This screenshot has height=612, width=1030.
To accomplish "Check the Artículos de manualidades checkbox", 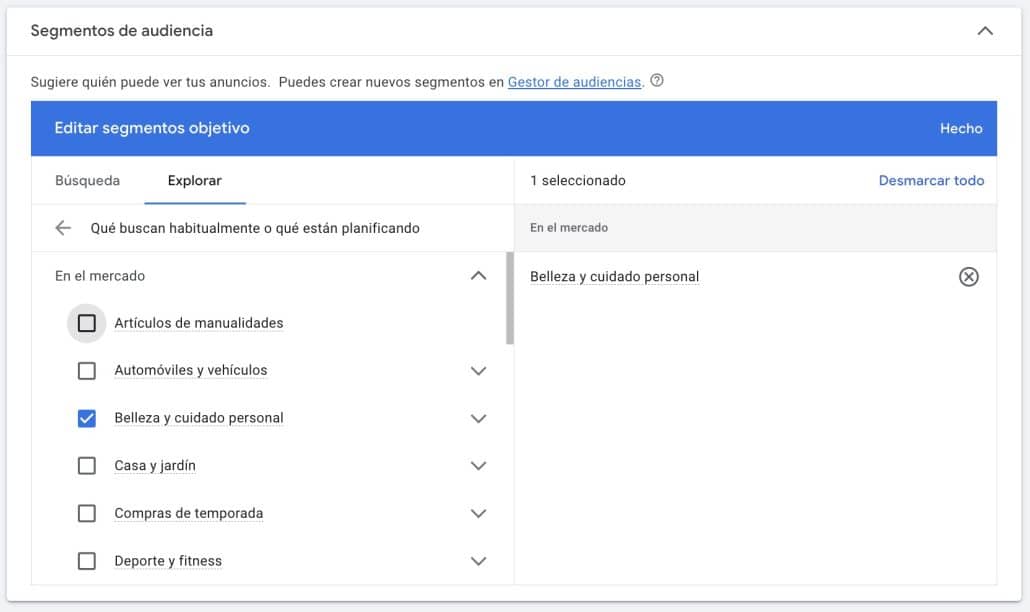I will [x=87, y=323].
